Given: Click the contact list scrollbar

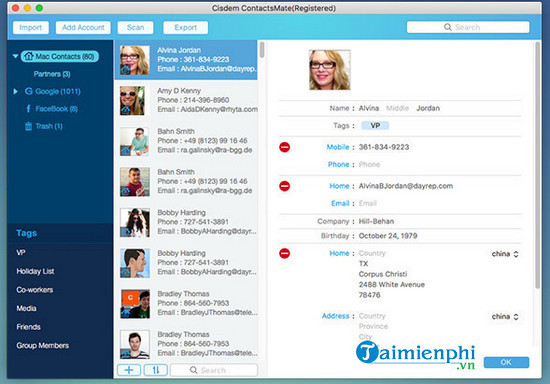Looking at the screenshot, I should click(x=262, y=50).
